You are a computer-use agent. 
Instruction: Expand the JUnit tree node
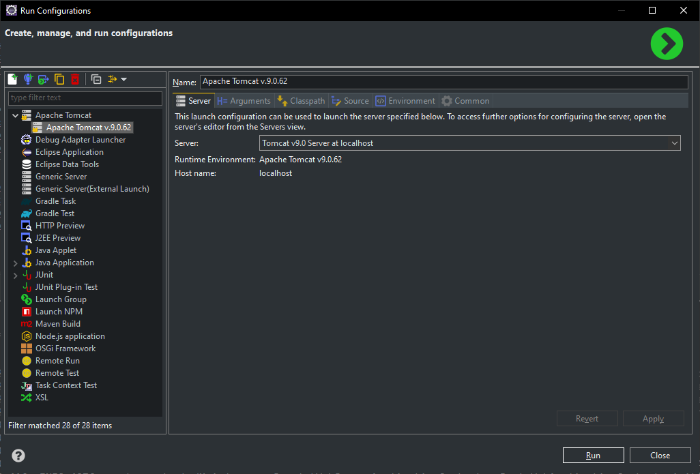pos(14,274)
